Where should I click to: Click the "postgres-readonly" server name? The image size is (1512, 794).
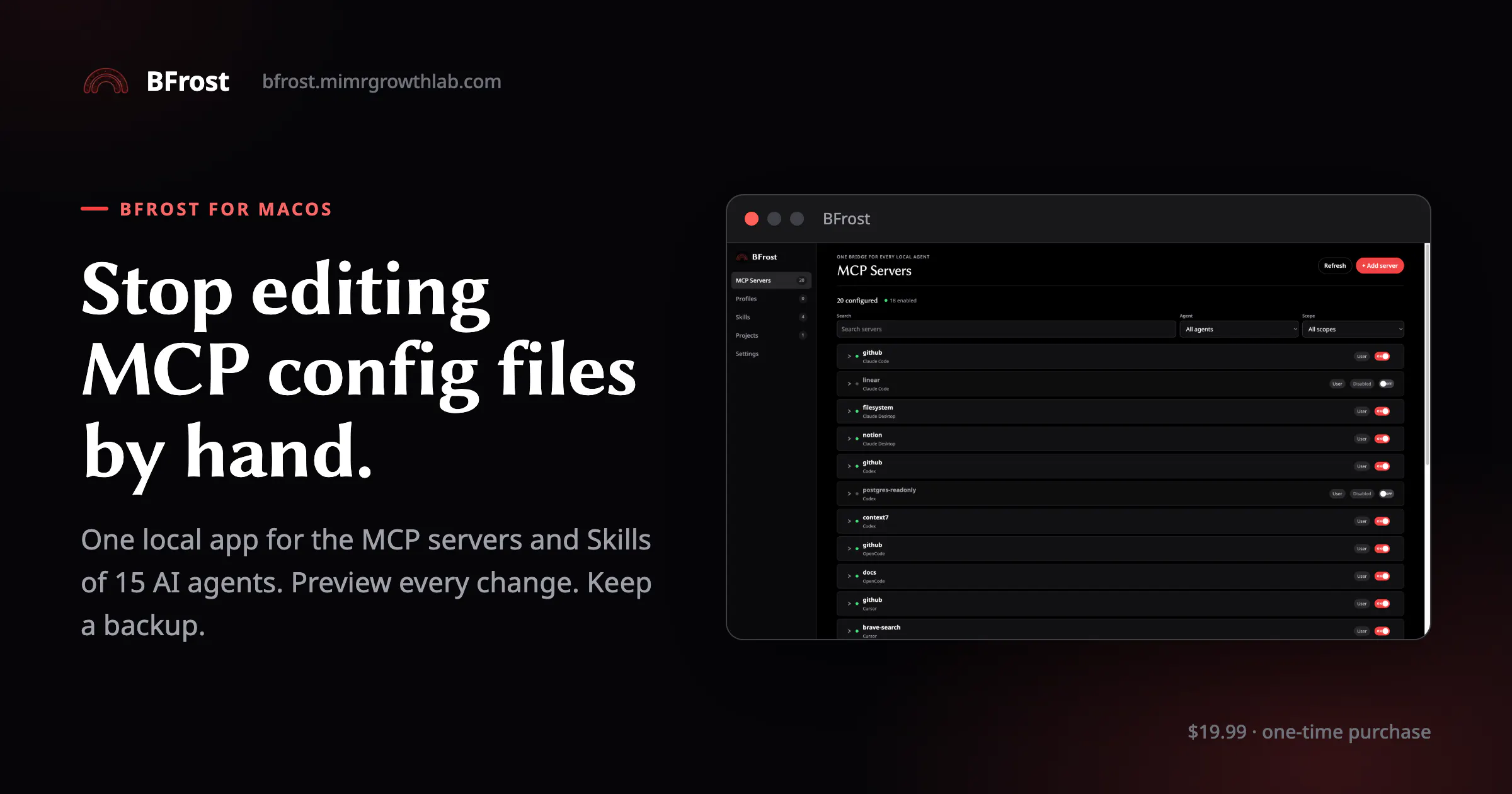(889, 490)
